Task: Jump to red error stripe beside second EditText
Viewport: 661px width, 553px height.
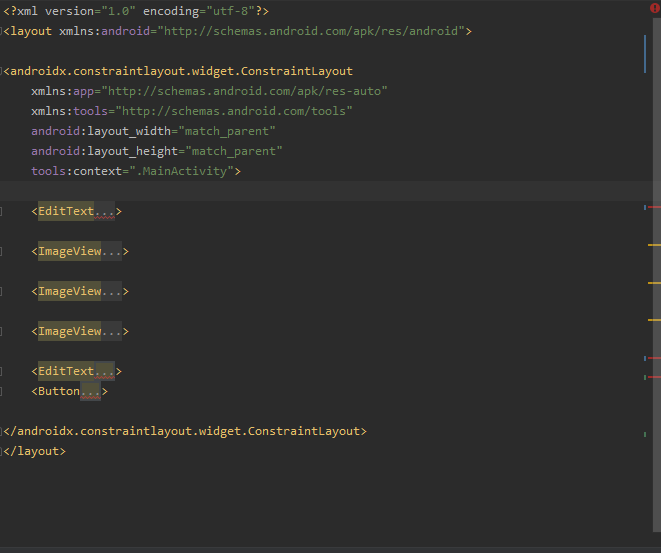Action: tap(654, 358)
